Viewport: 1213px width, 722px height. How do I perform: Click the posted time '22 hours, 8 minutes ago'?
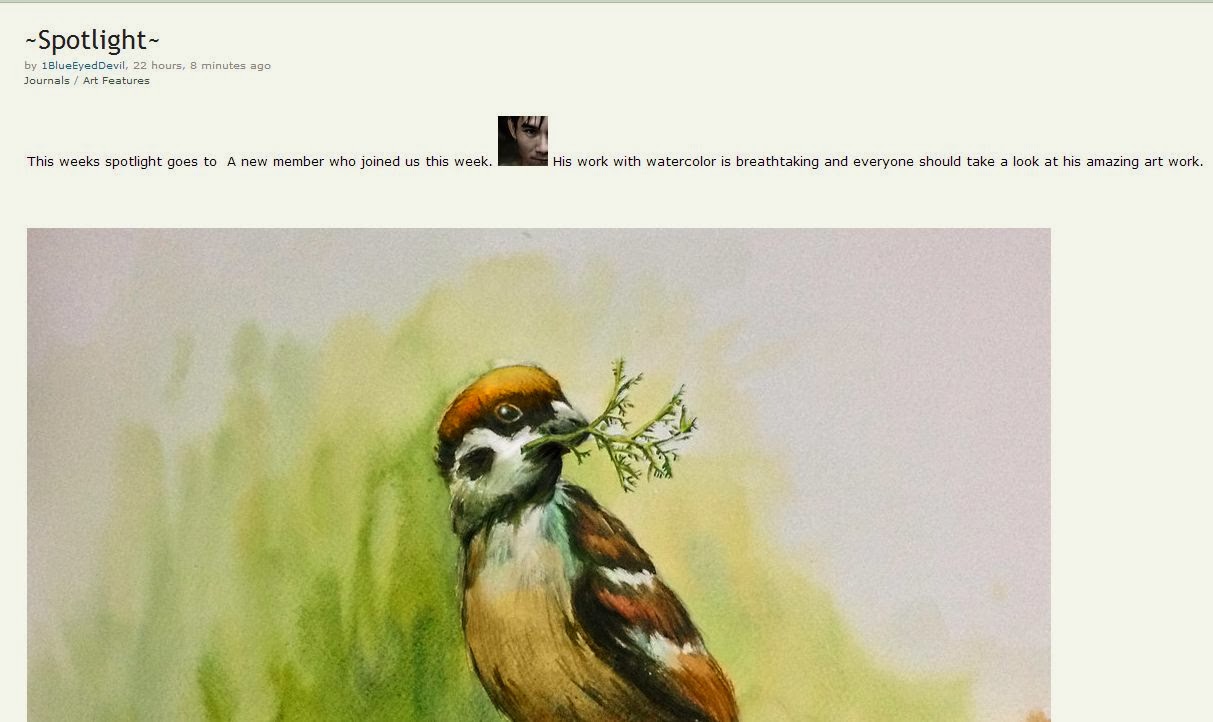pos(202,66)
